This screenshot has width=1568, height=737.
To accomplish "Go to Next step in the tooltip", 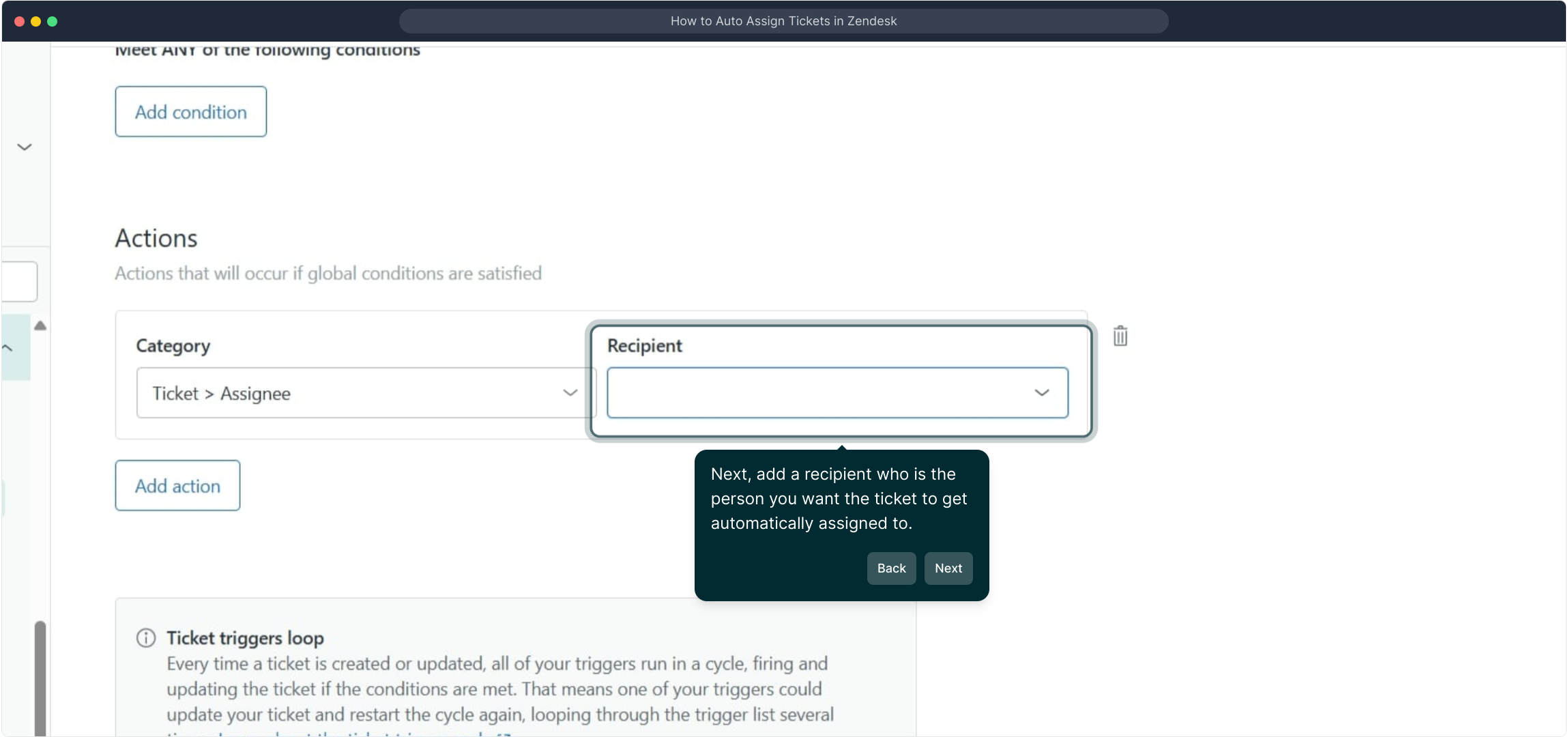I will (x=948, y=568).
